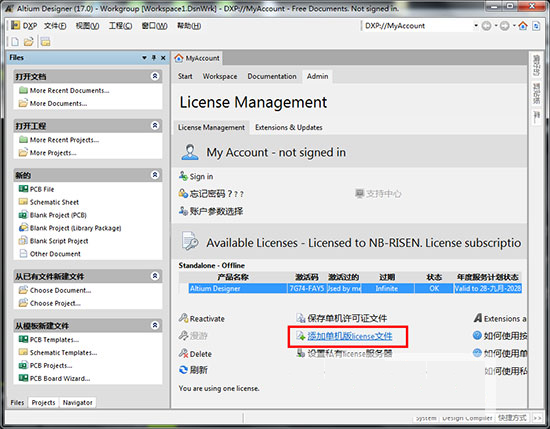Click the Blank Project (PCB) icon
550x429 pixels.
pos(23,215)
